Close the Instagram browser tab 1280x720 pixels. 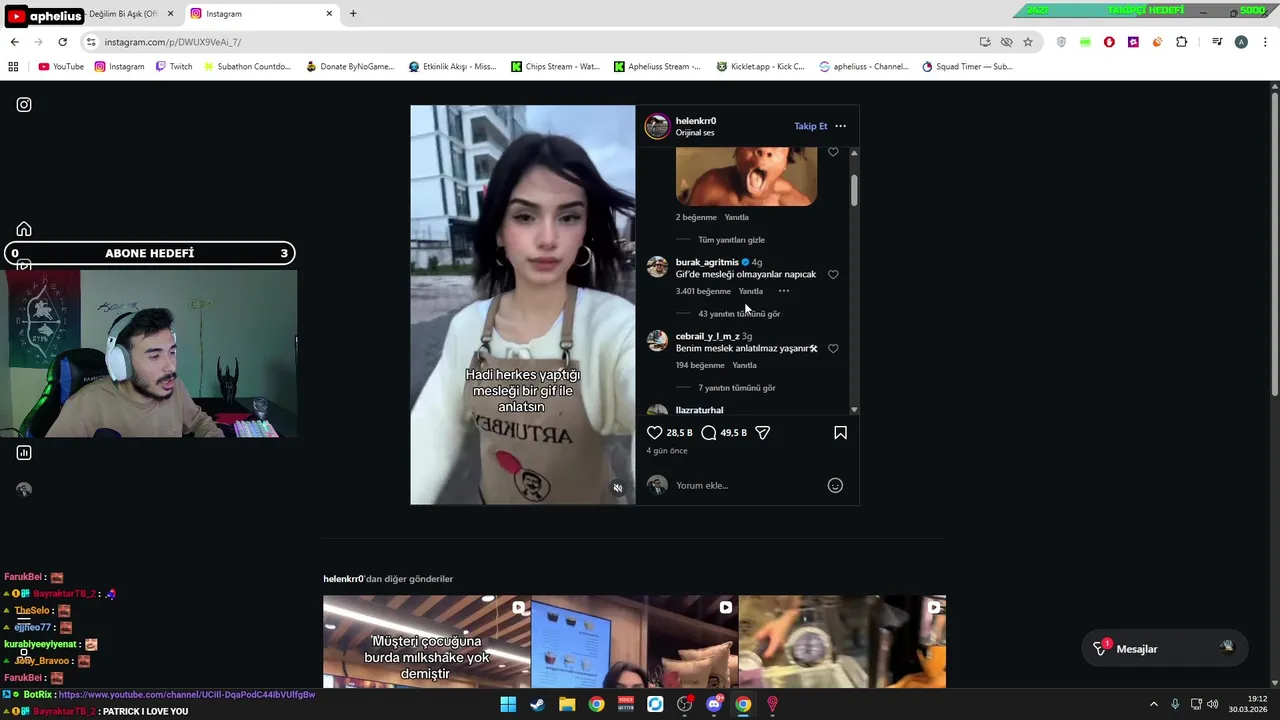point(329,14)
